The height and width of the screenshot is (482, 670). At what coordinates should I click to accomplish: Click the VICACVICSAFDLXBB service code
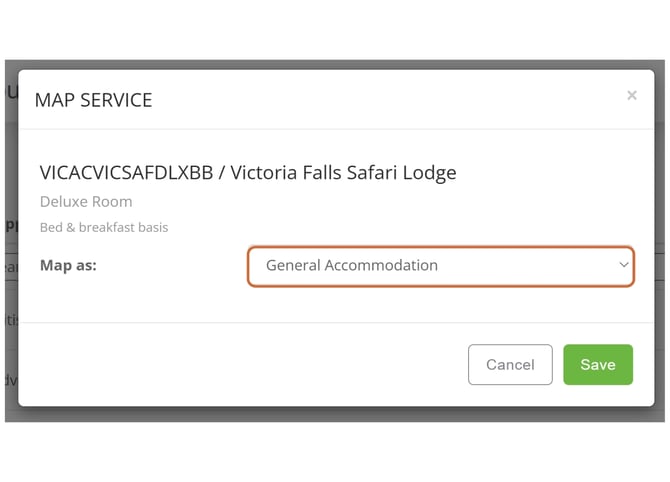pos(126,173)
